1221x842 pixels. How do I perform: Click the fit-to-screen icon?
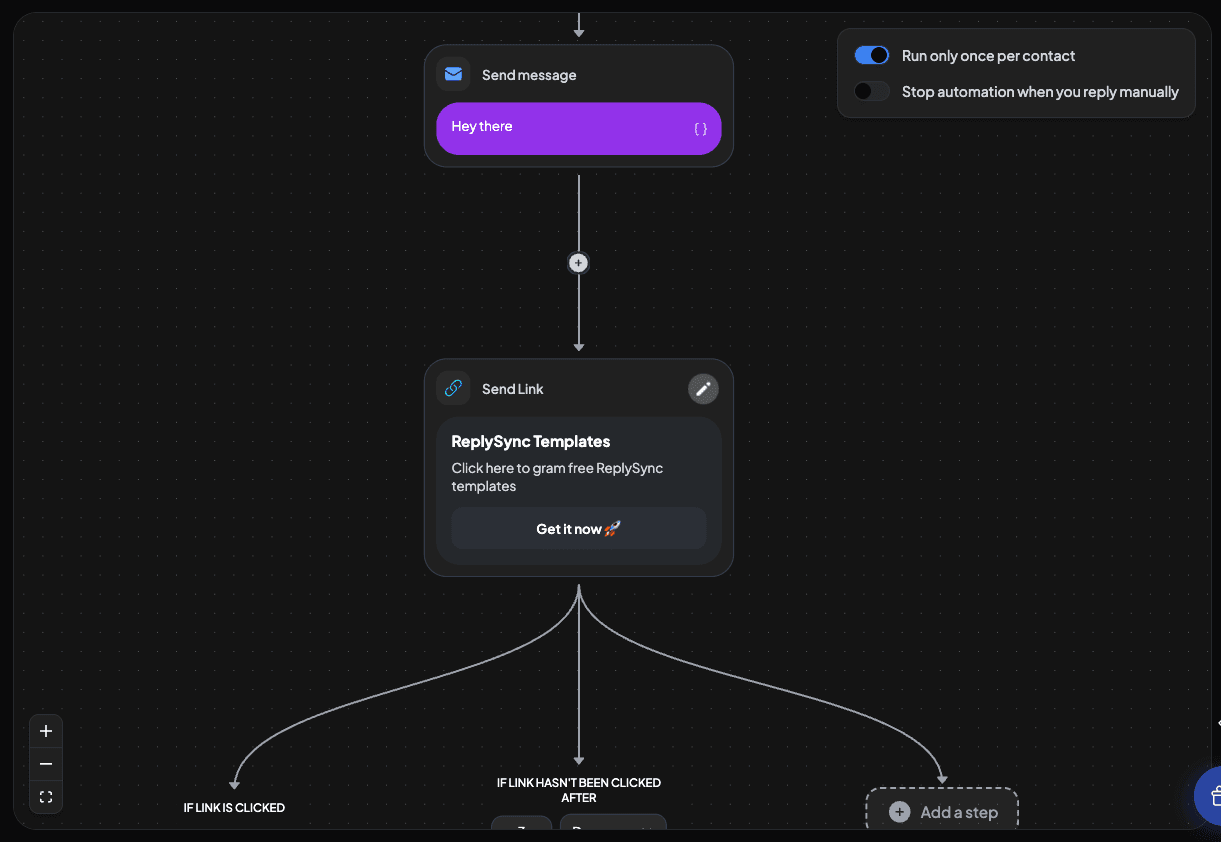coord(45,796)
